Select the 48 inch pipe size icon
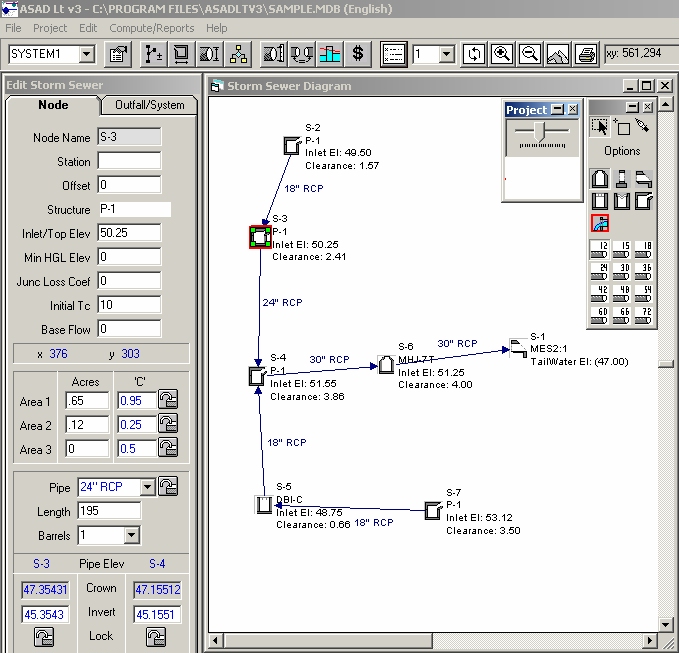Image resolution: width=679 pixels, height=653 pixels. (622, 294)
